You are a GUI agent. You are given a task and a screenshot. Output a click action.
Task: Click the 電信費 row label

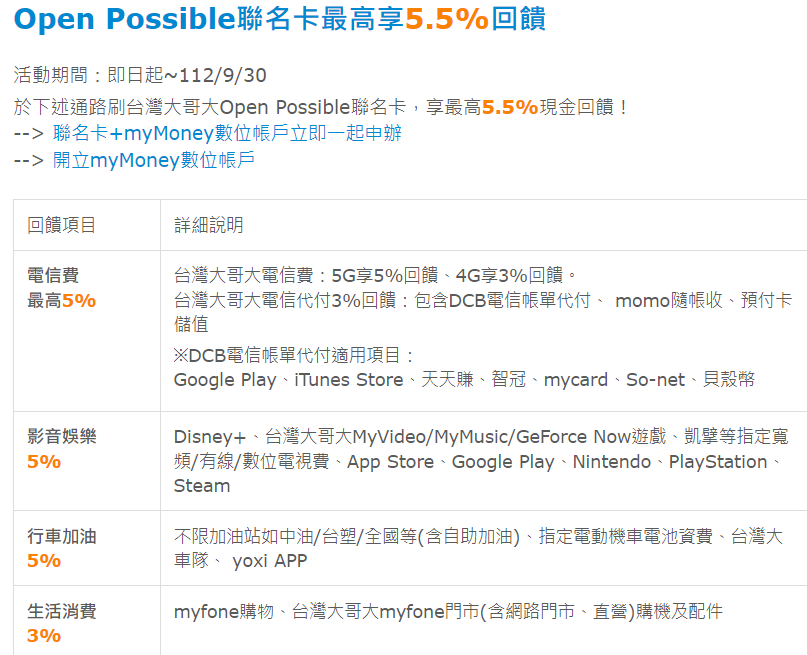[x=53, y=276]
